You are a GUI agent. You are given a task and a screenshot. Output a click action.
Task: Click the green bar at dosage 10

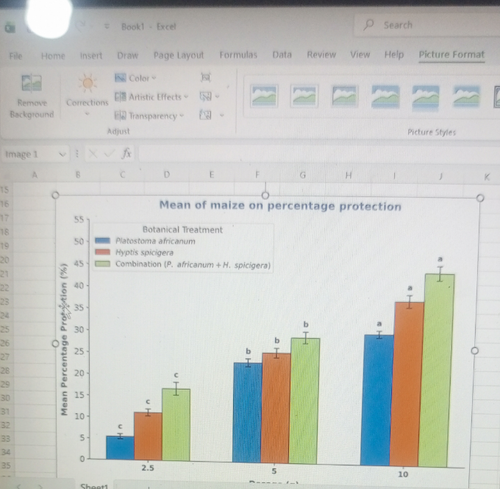(437, 370)
